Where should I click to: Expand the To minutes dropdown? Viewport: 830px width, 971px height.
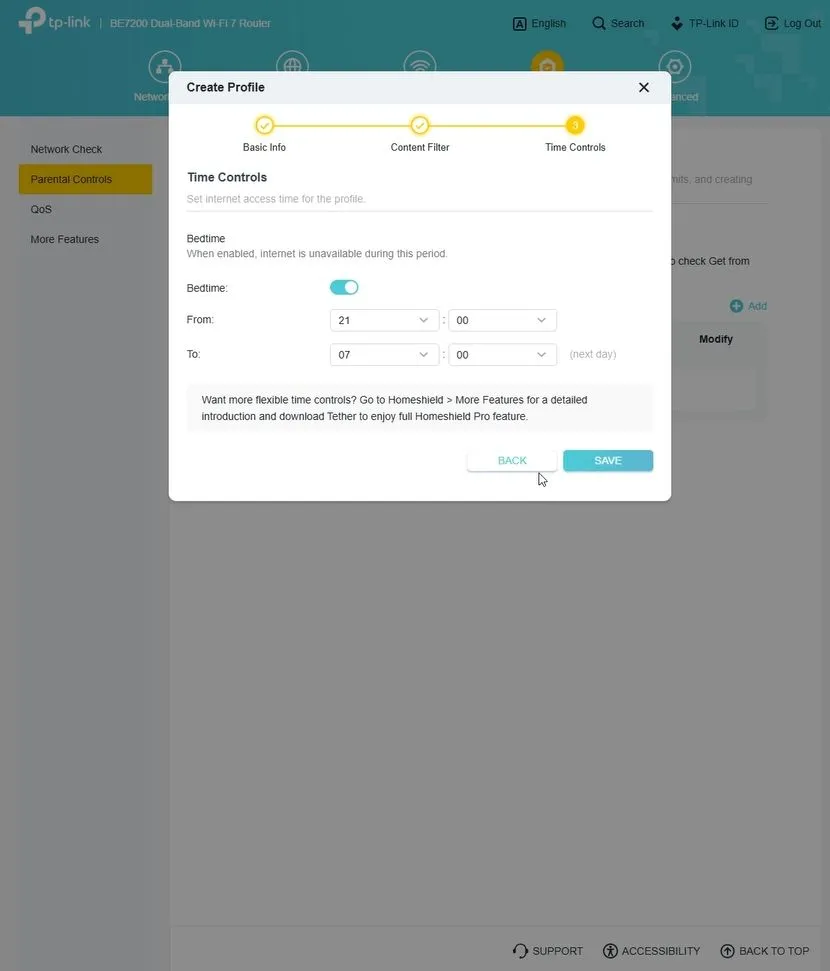coord(502,354)
